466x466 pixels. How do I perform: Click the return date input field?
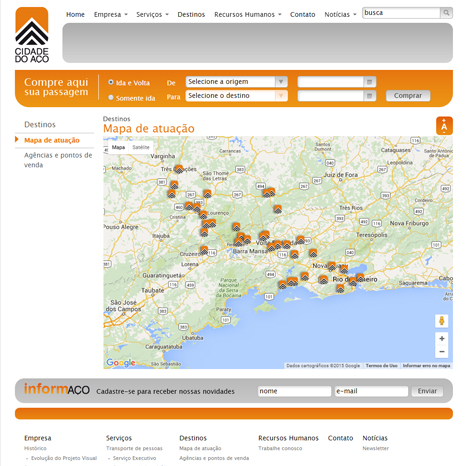click(331, 96)
